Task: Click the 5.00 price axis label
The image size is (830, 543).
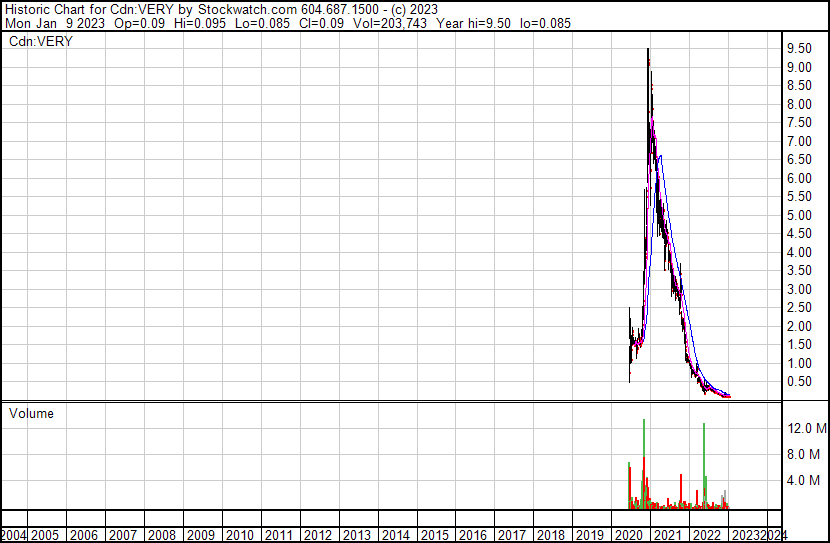Action: coord(799,215)
